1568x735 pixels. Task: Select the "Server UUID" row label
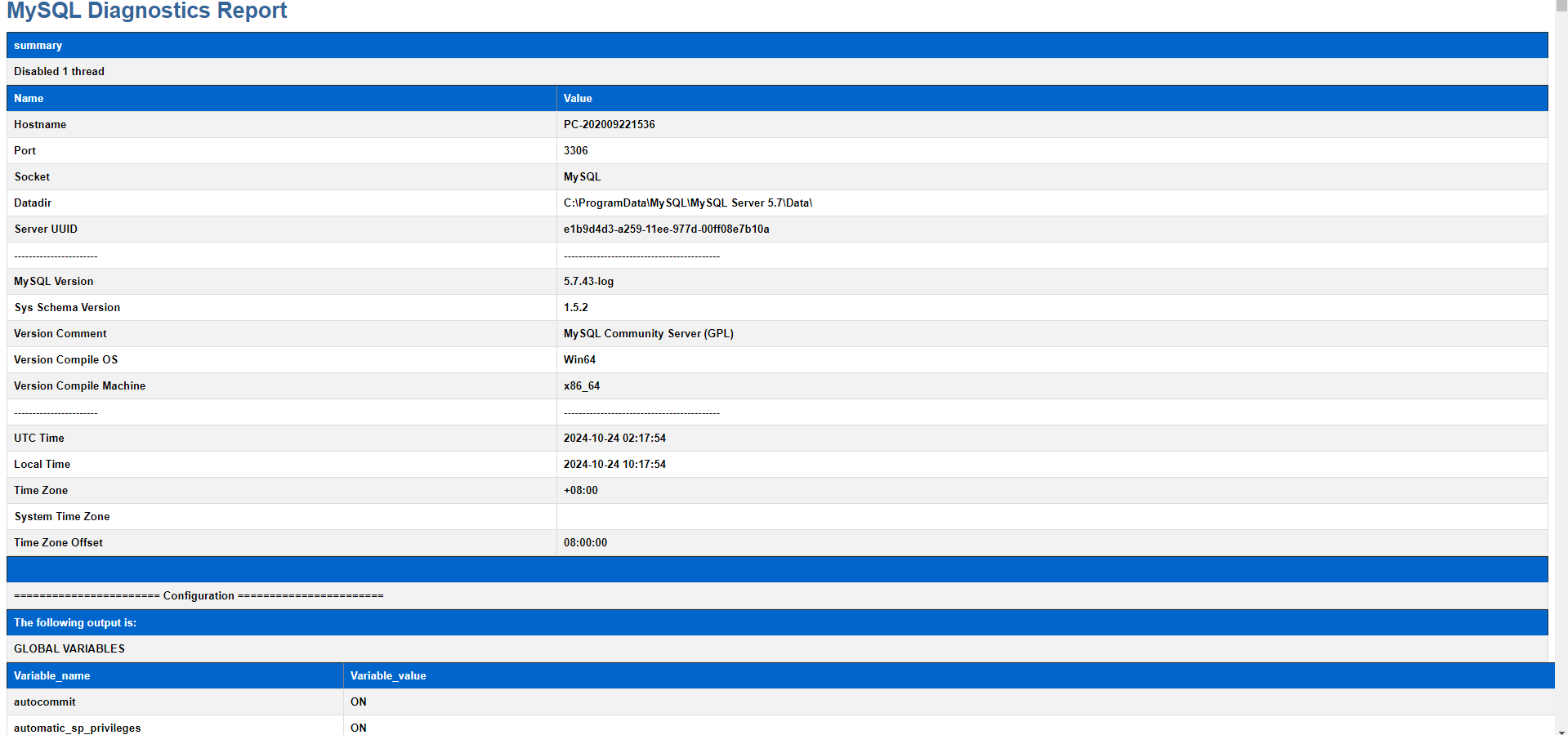pyautogui.click(x=46, y=229)
